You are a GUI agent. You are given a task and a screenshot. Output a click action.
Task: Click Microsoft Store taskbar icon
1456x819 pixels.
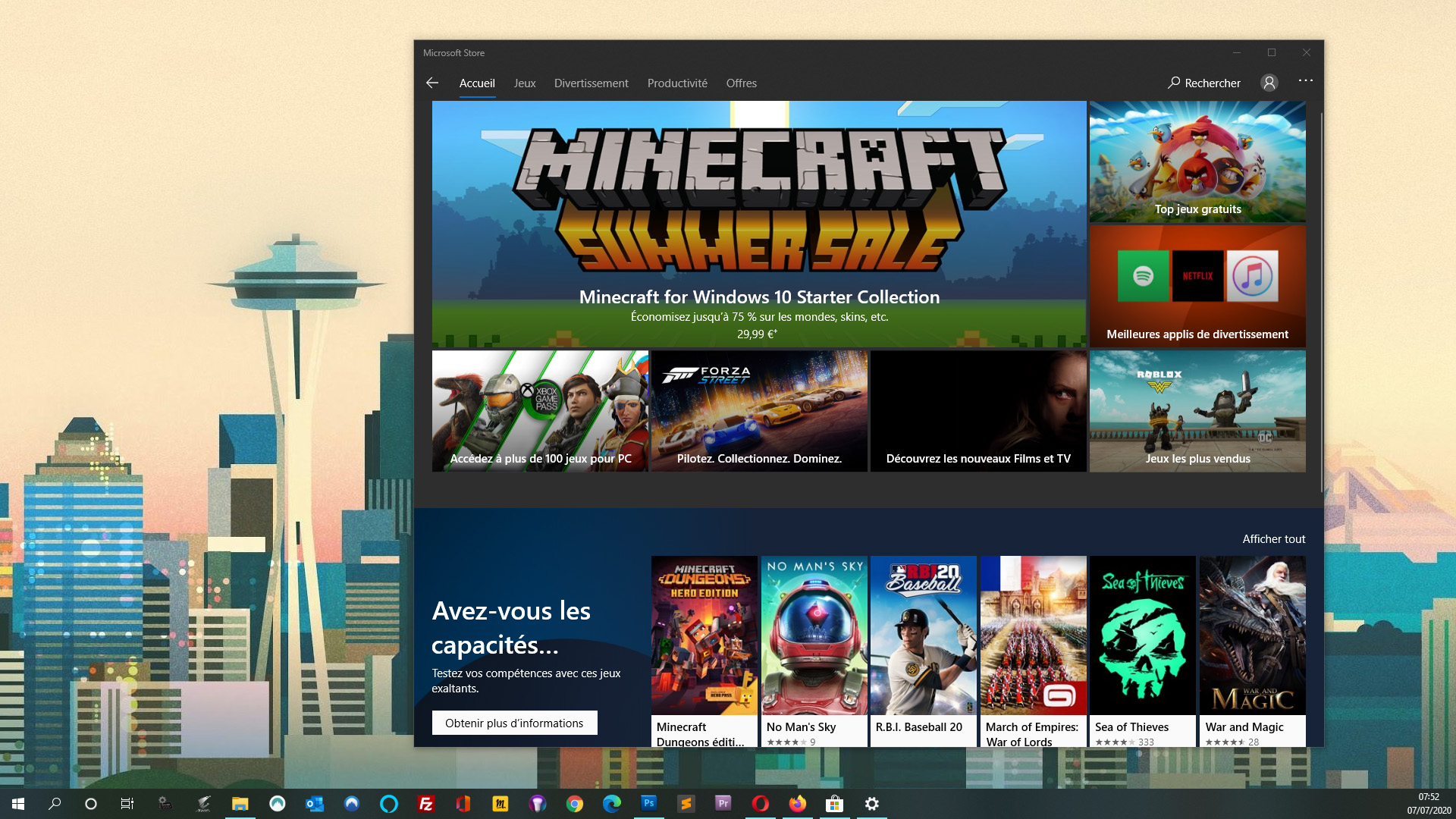834,804
